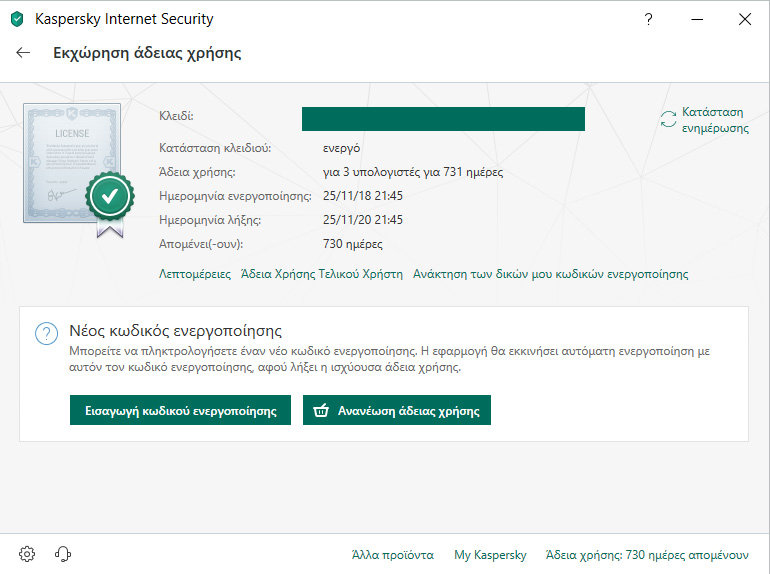Click the license certificate image
This screenshot has width=770, height=574.
[x=79, y=170]
